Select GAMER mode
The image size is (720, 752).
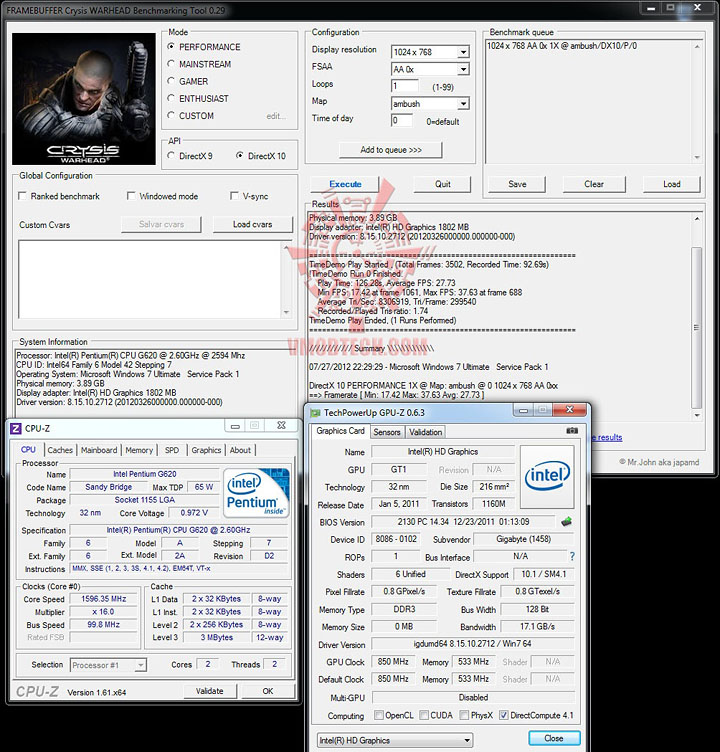point(170,81)
